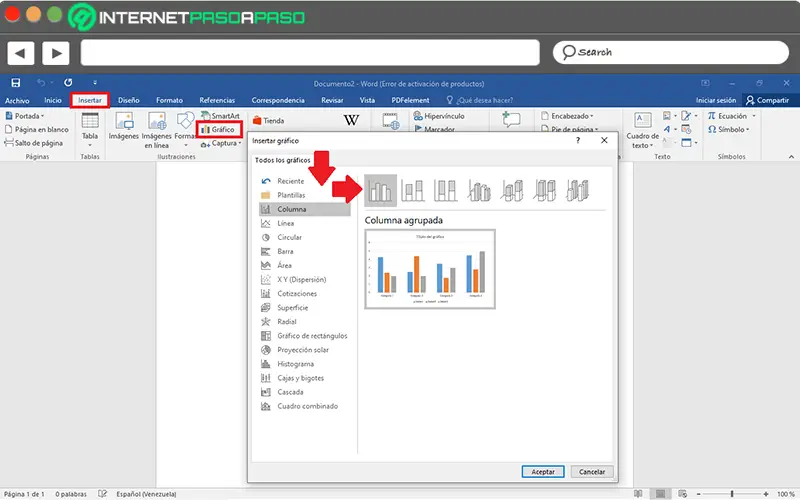The image size is (800, 500).
Task: Click the browser forward arrow button
Action: (56, 53)
